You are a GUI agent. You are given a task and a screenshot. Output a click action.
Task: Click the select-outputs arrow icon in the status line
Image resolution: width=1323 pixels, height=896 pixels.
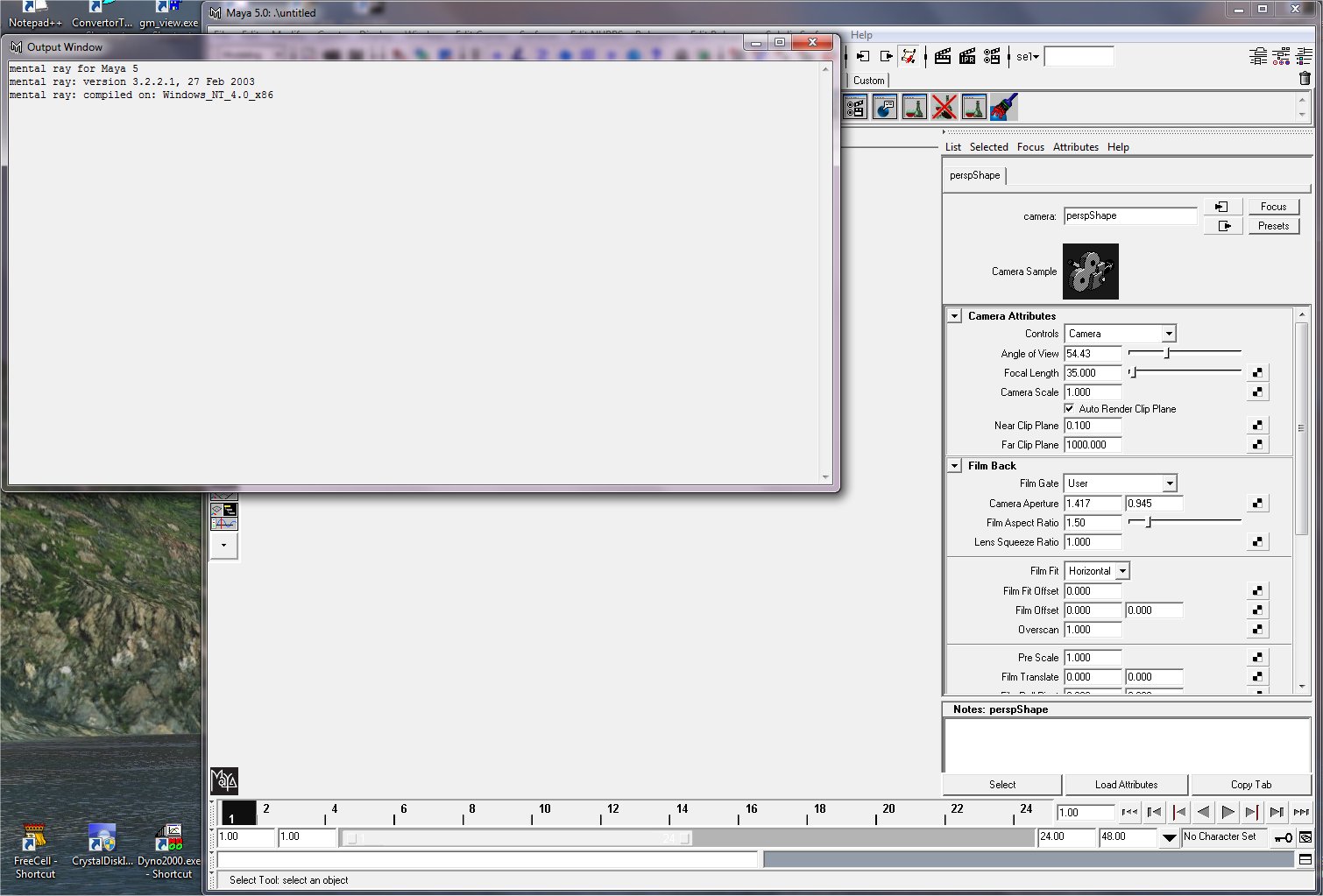(x=886, y=56)
